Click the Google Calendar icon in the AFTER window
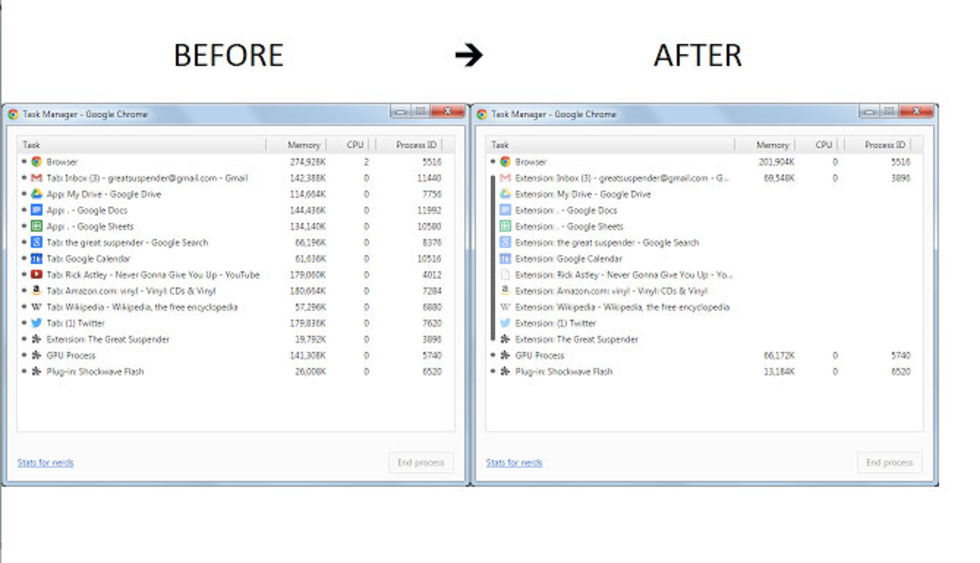 coord(505,259)
